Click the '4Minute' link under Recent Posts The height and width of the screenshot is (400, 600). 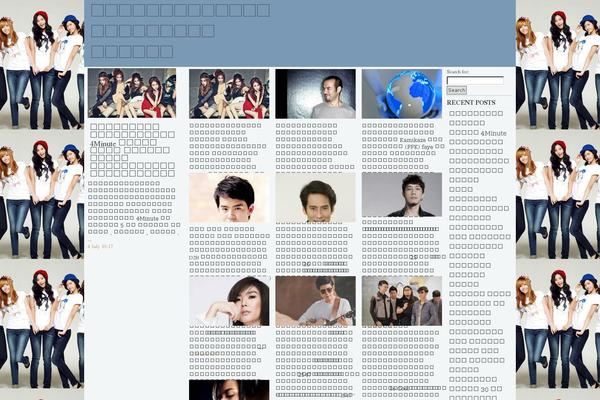coord(494,133)
